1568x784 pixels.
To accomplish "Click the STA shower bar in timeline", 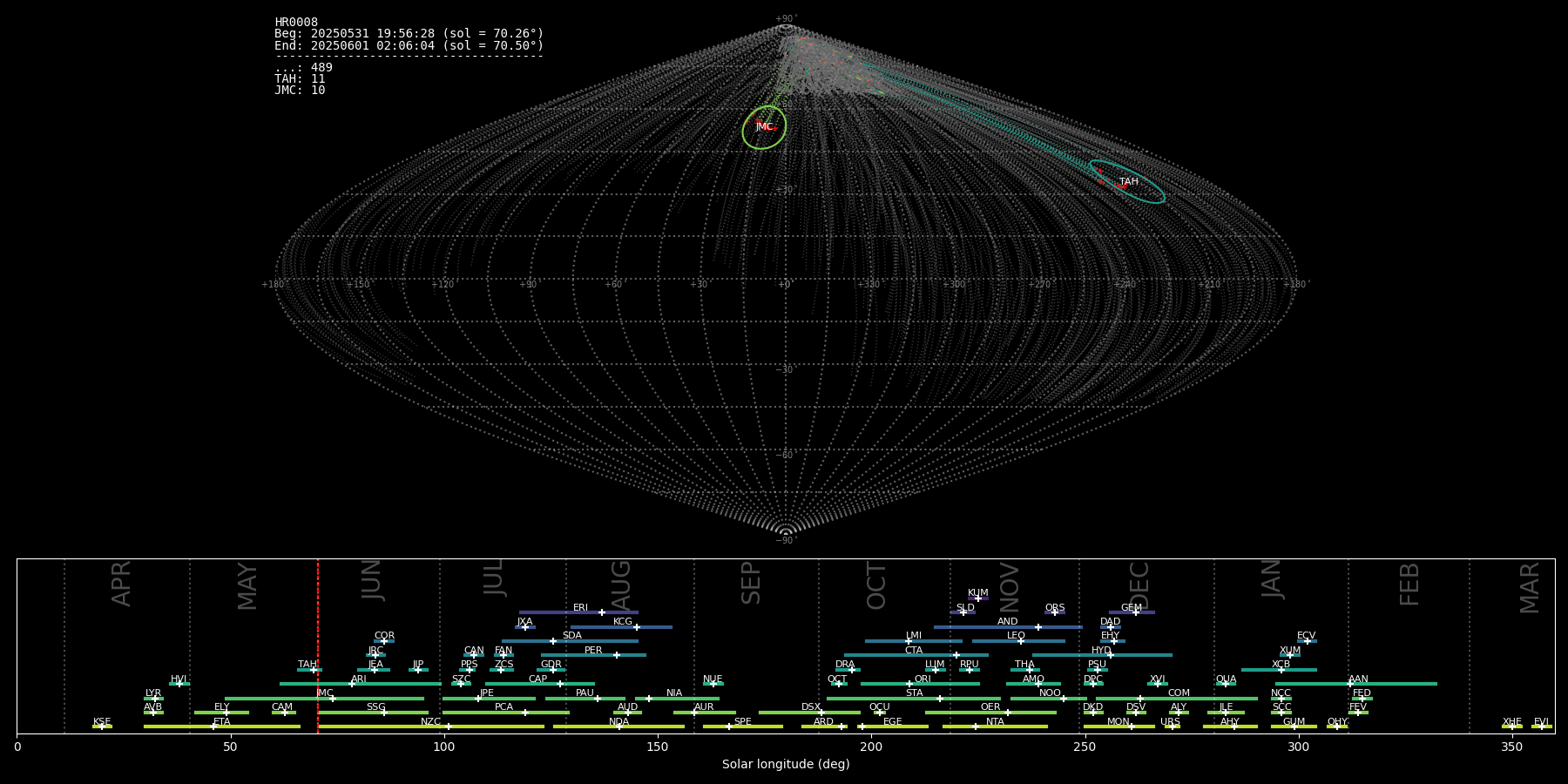I will pyautogui.click(x=914, y=698).
